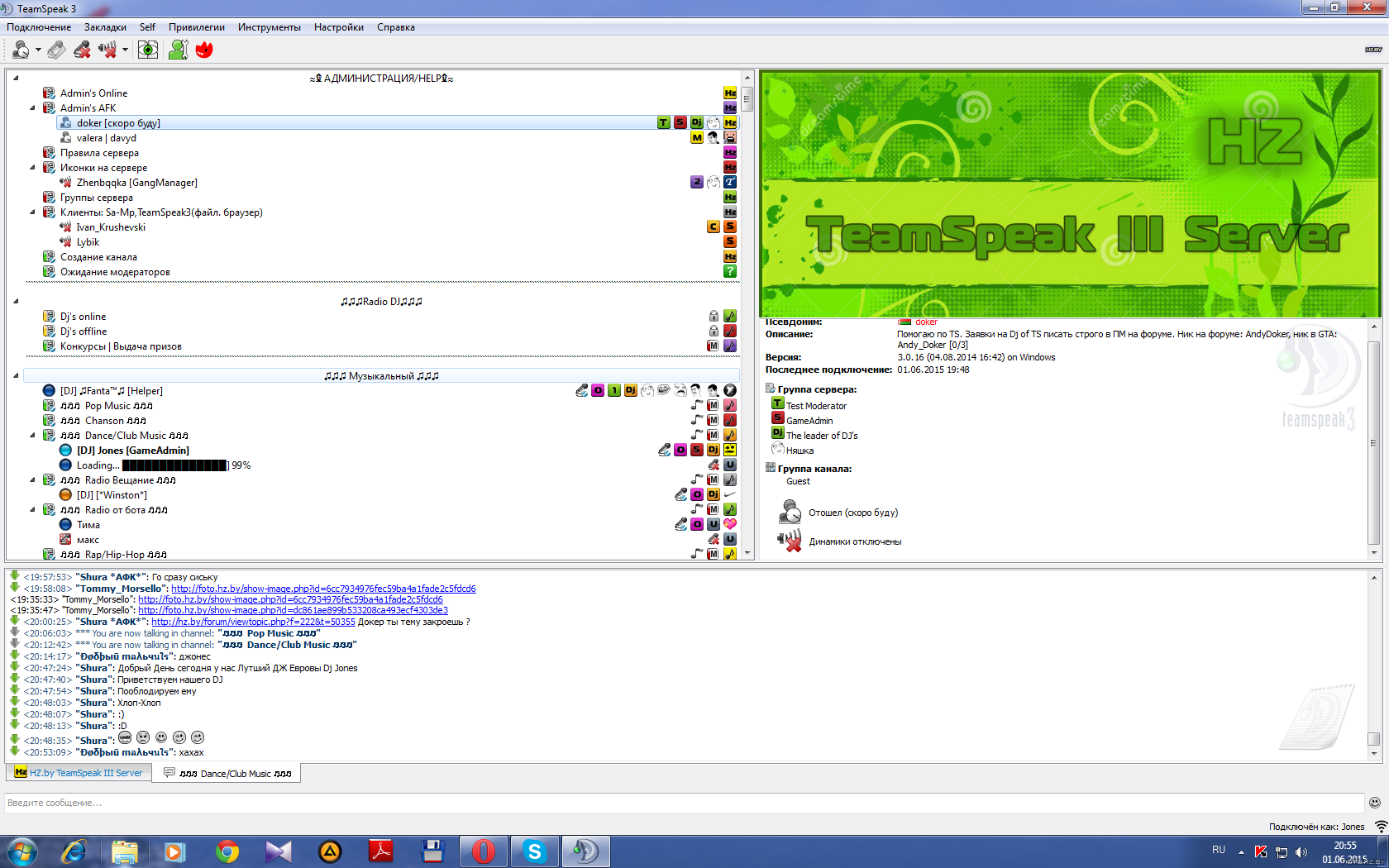
Task: Open the Подключение menu
Action: (x=39, y=27)
